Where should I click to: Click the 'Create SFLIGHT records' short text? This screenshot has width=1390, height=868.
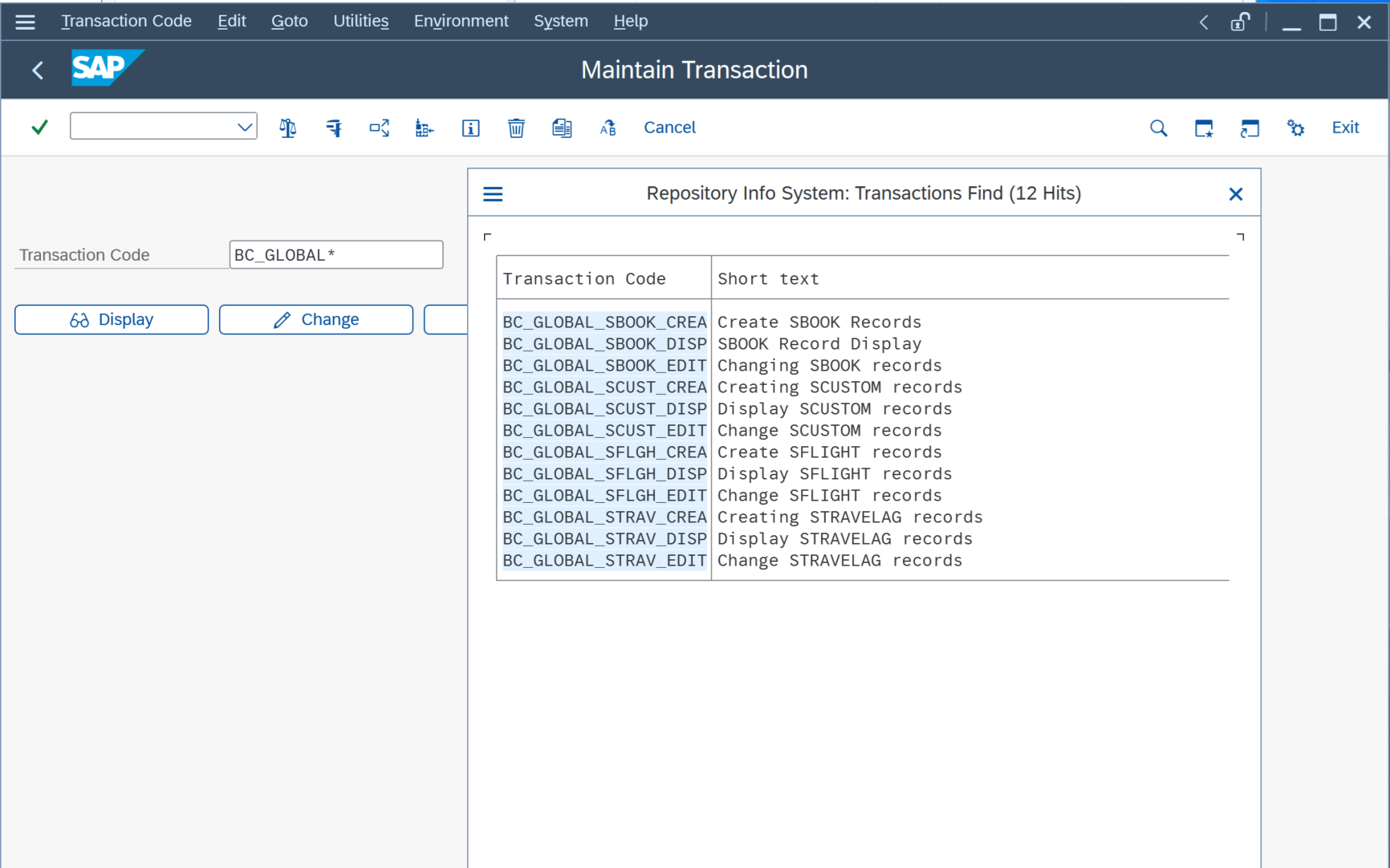coord(830,452)
